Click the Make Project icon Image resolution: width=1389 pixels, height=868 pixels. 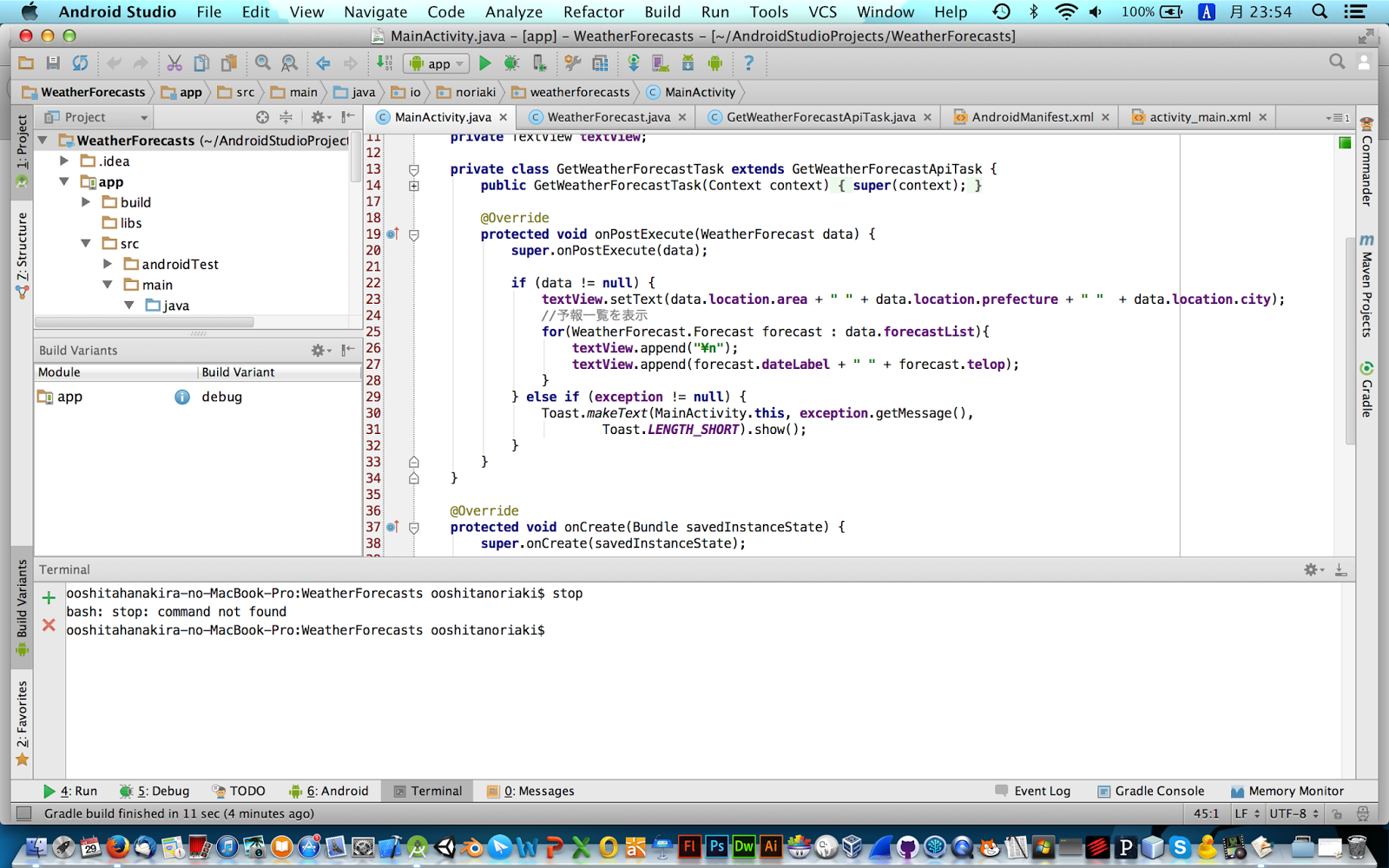384,63
